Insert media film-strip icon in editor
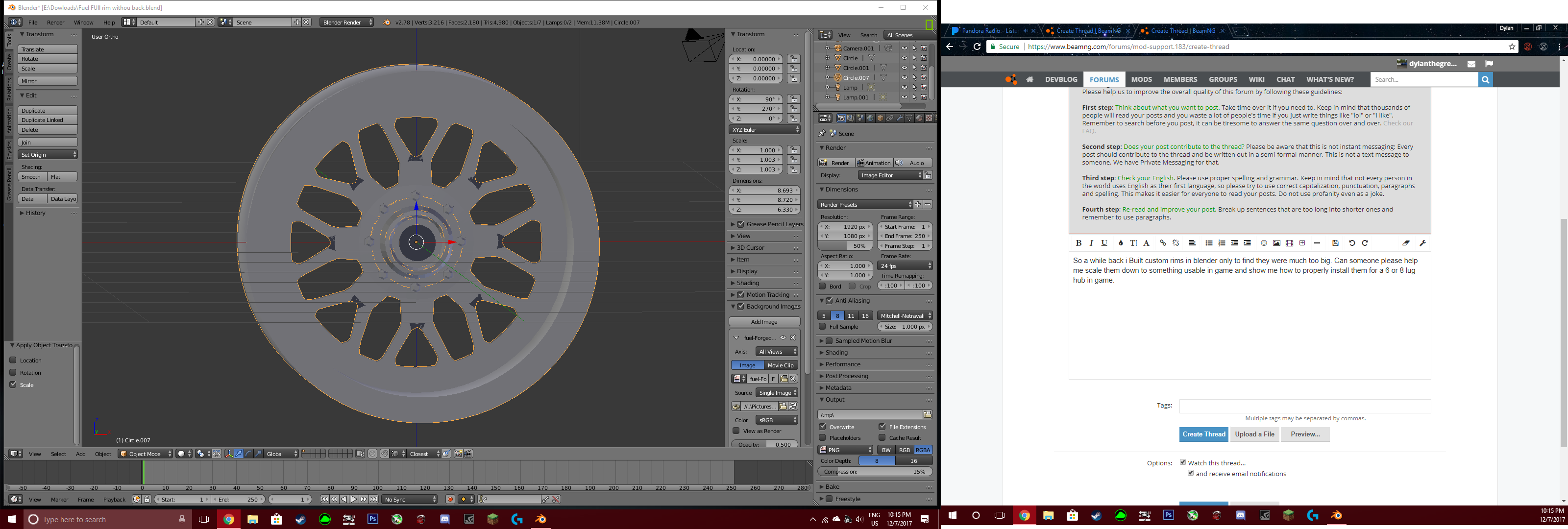The width and height of the screenshot is (1568, 529). [1290, 243]
